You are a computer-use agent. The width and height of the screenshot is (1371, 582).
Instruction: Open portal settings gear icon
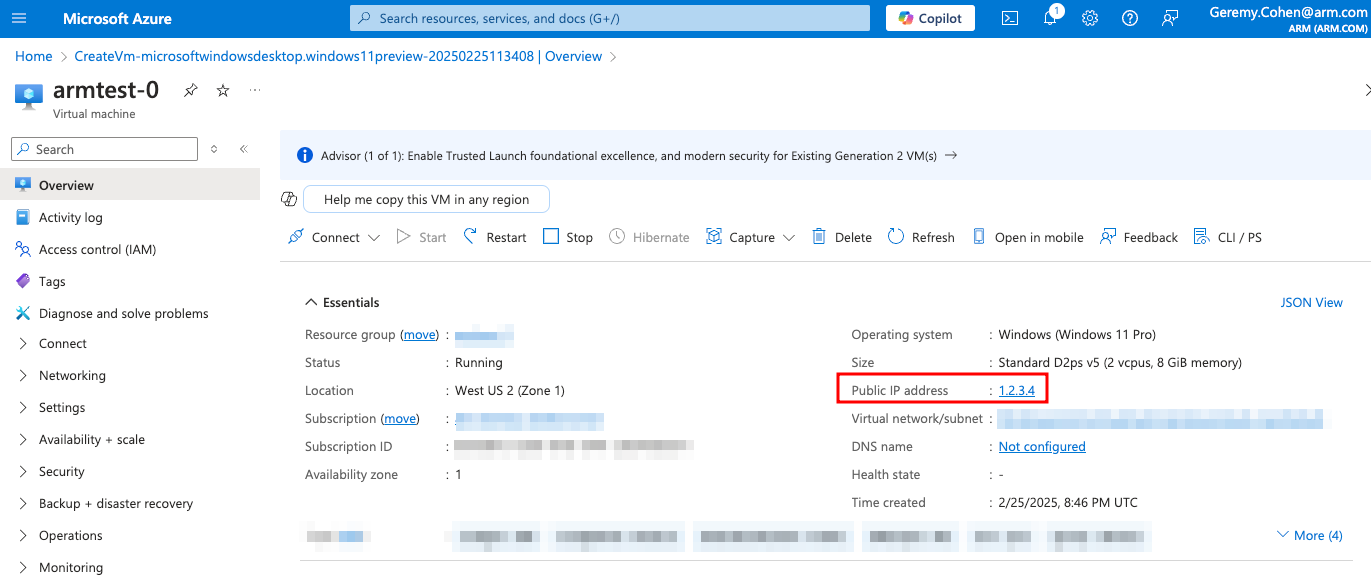(1090, 18)
